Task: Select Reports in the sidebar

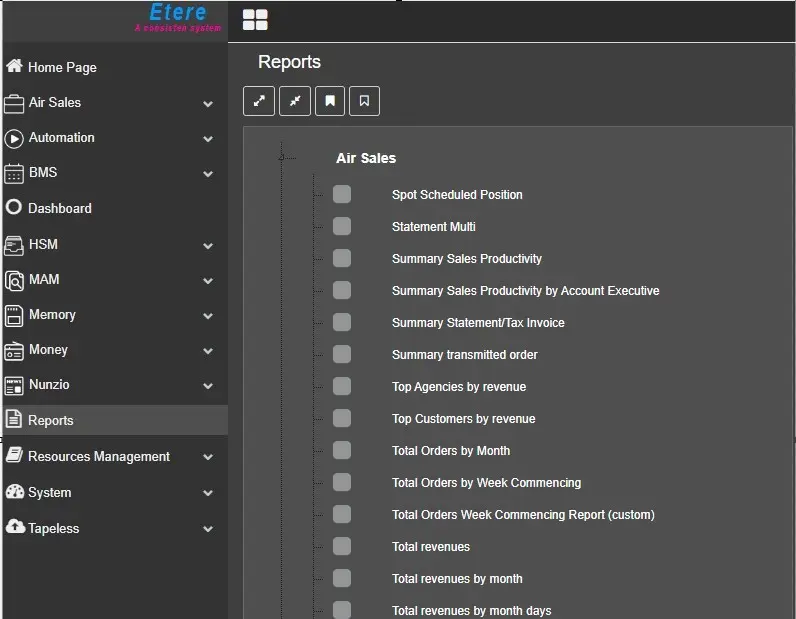Action: pos(50,421)
